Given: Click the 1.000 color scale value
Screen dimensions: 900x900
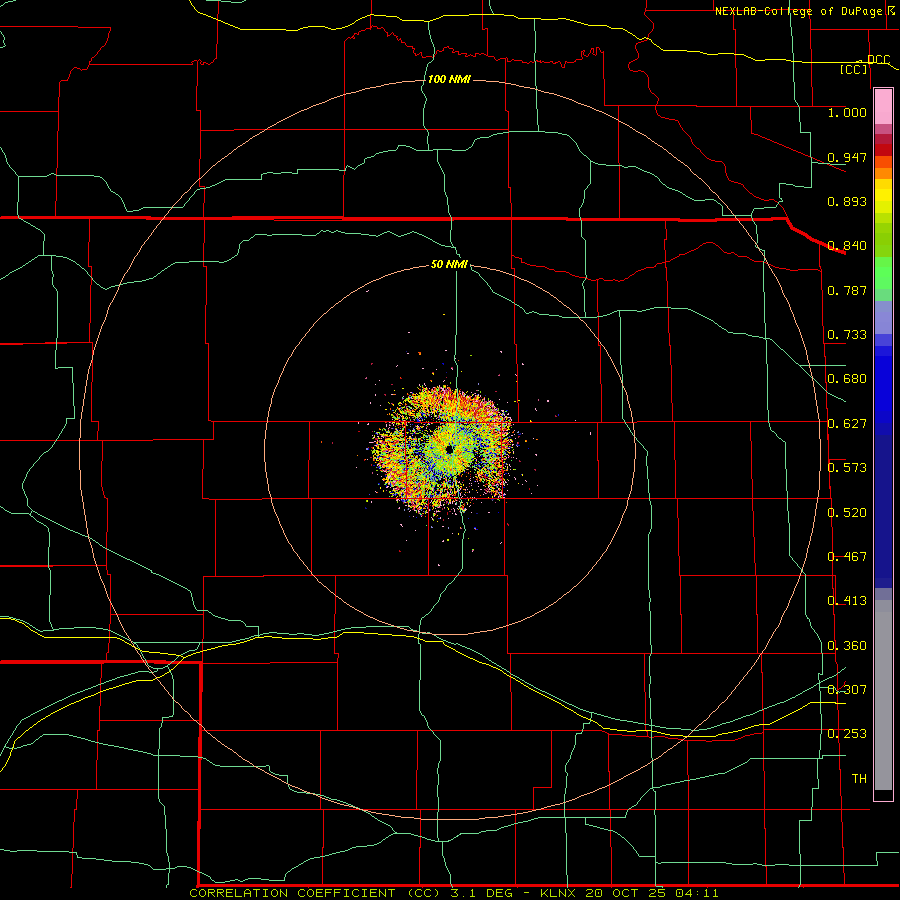Looking at the screenshot, I should (847, 112).
